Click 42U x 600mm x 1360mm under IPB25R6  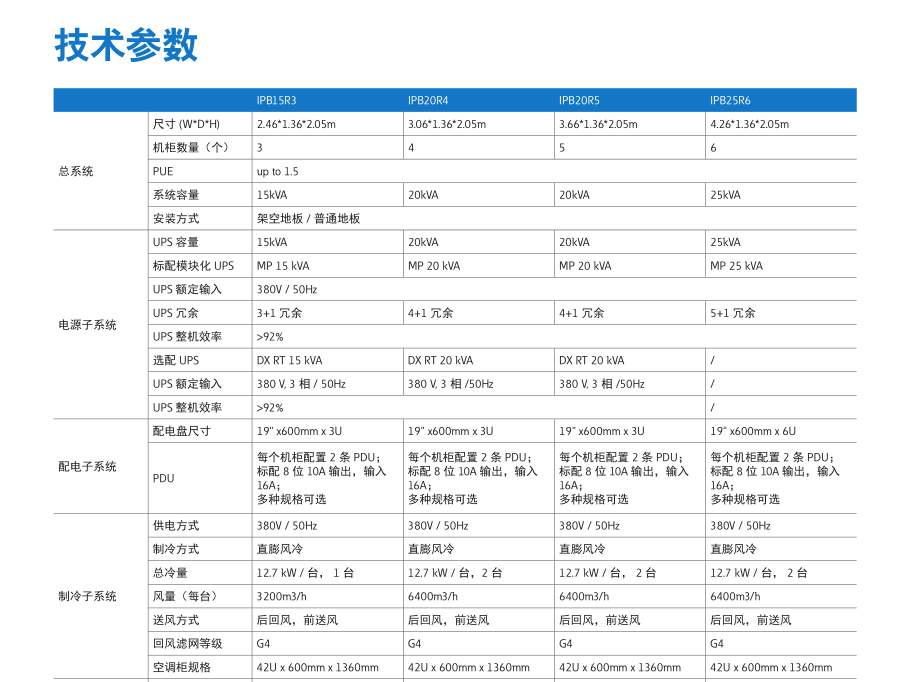[771, 667]
